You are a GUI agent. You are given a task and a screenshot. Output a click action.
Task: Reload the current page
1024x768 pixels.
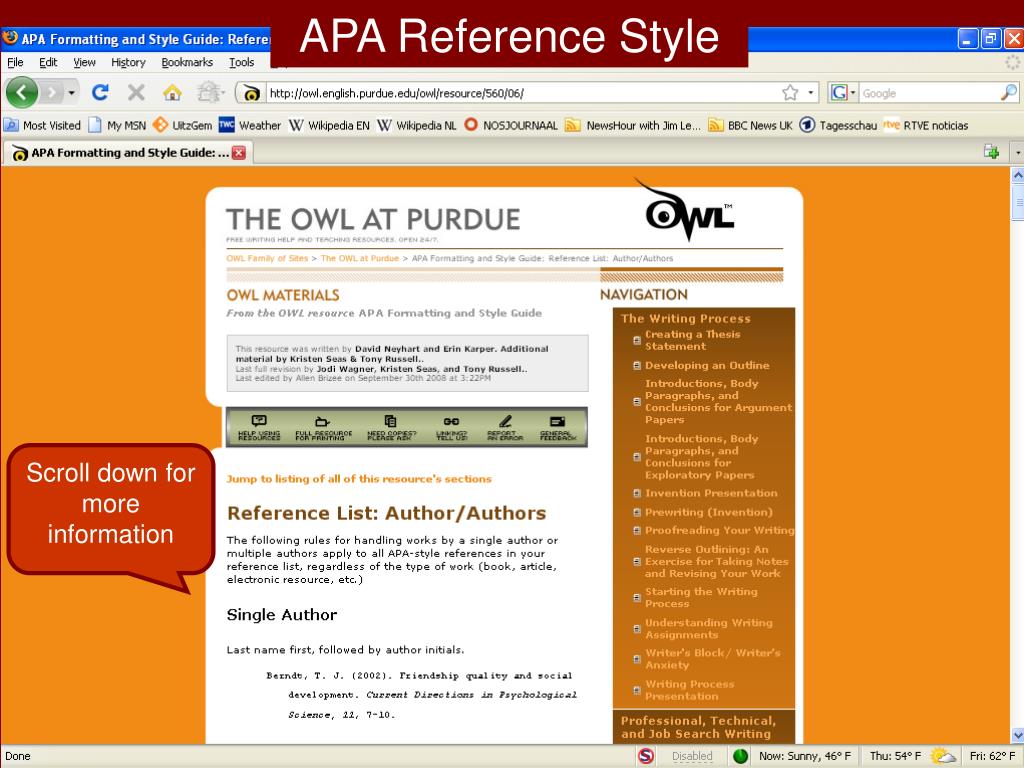tap(100, 93)
